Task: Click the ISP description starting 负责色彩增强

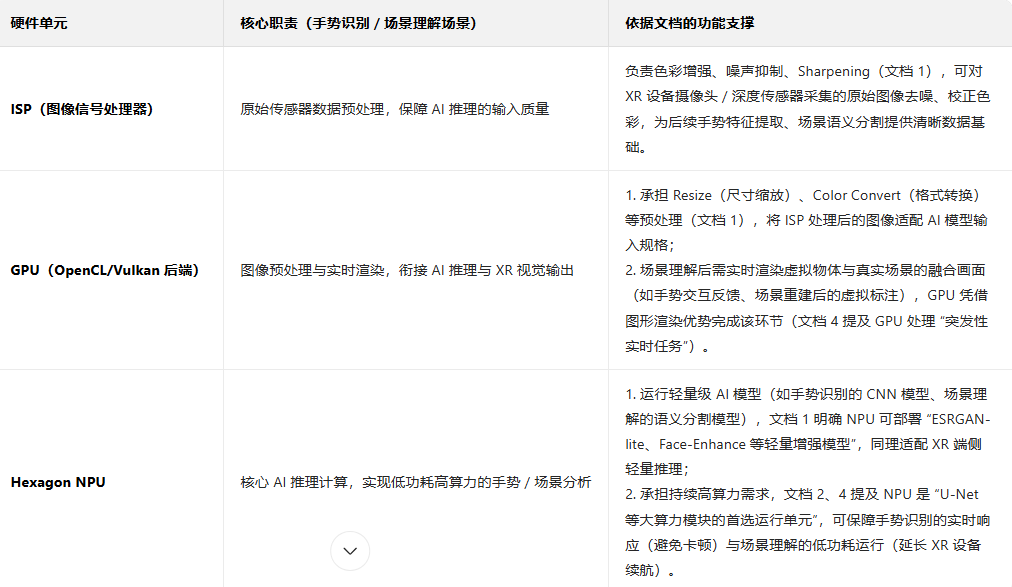Action: point(807,109)
